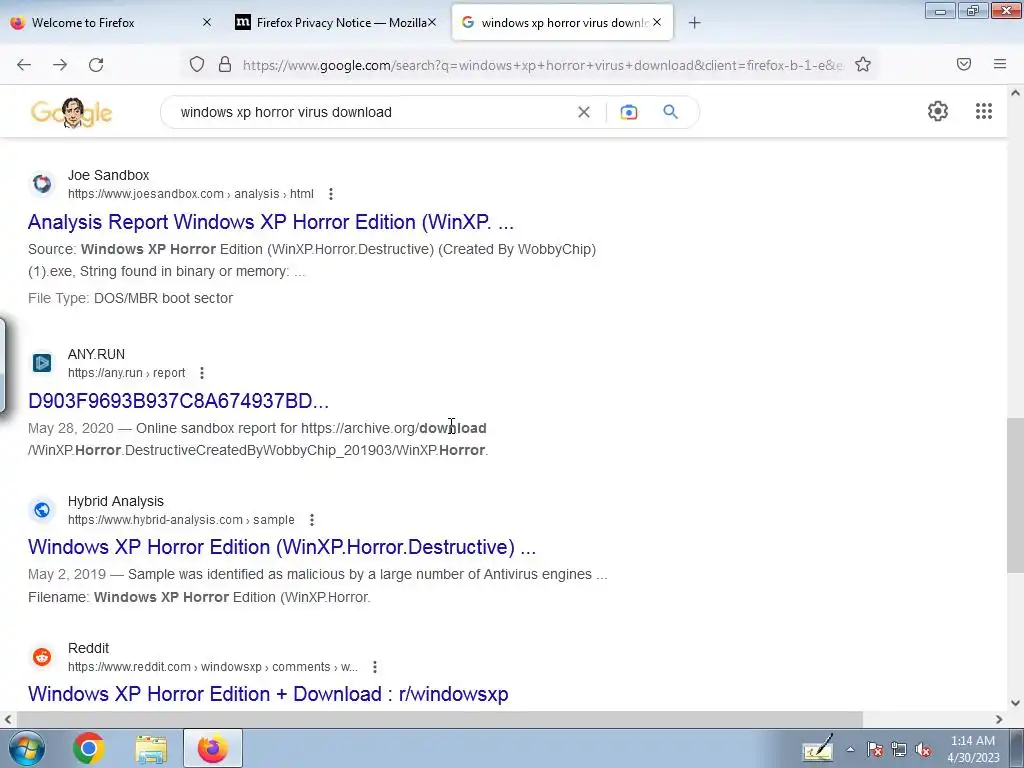
Task: Open the Google apps grid
Action: [984, 111]
